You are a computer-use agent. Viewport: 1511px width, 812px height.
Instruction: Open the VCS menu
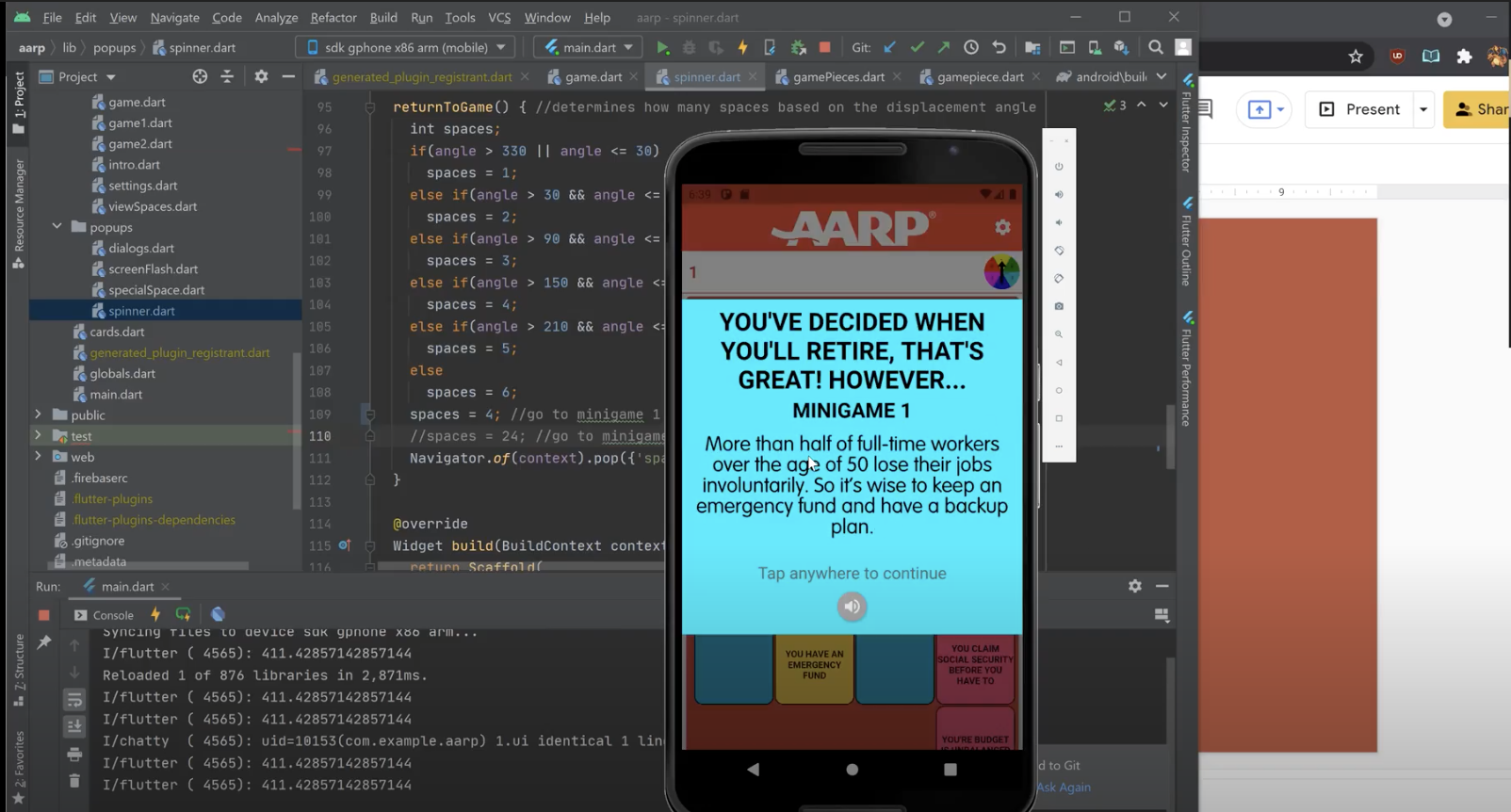click(499, 17)
